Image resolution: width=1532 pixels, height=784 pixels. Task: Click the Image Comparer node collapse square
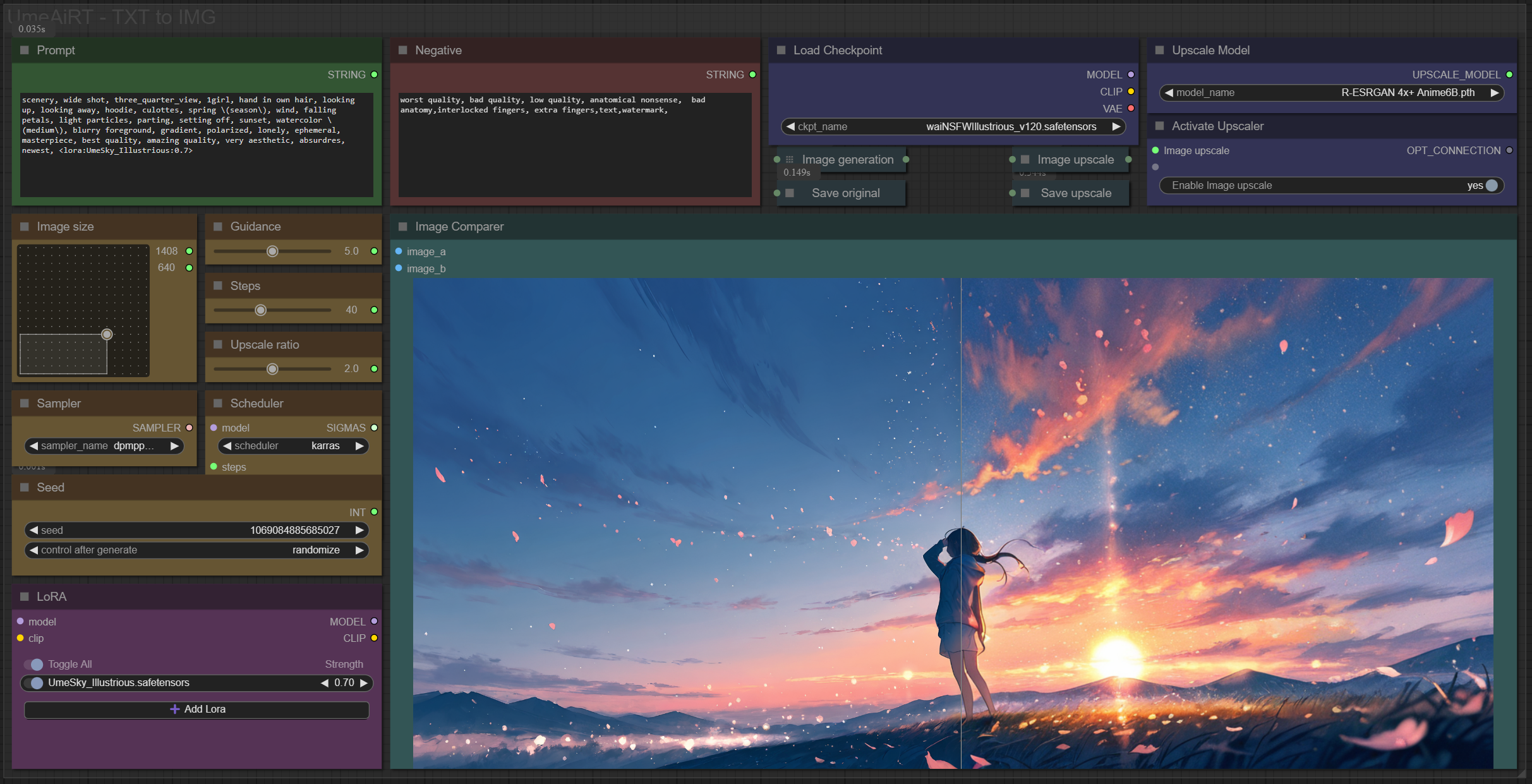pyautogui.click(x=403, y=226)
